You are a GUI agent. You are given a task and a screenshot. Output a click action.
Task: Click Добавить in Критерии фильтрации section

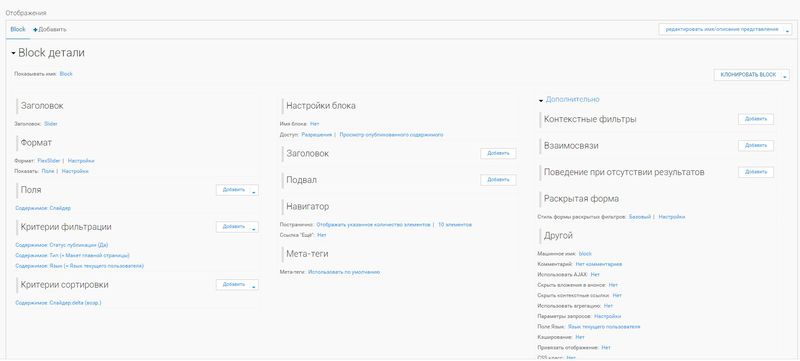234,226
